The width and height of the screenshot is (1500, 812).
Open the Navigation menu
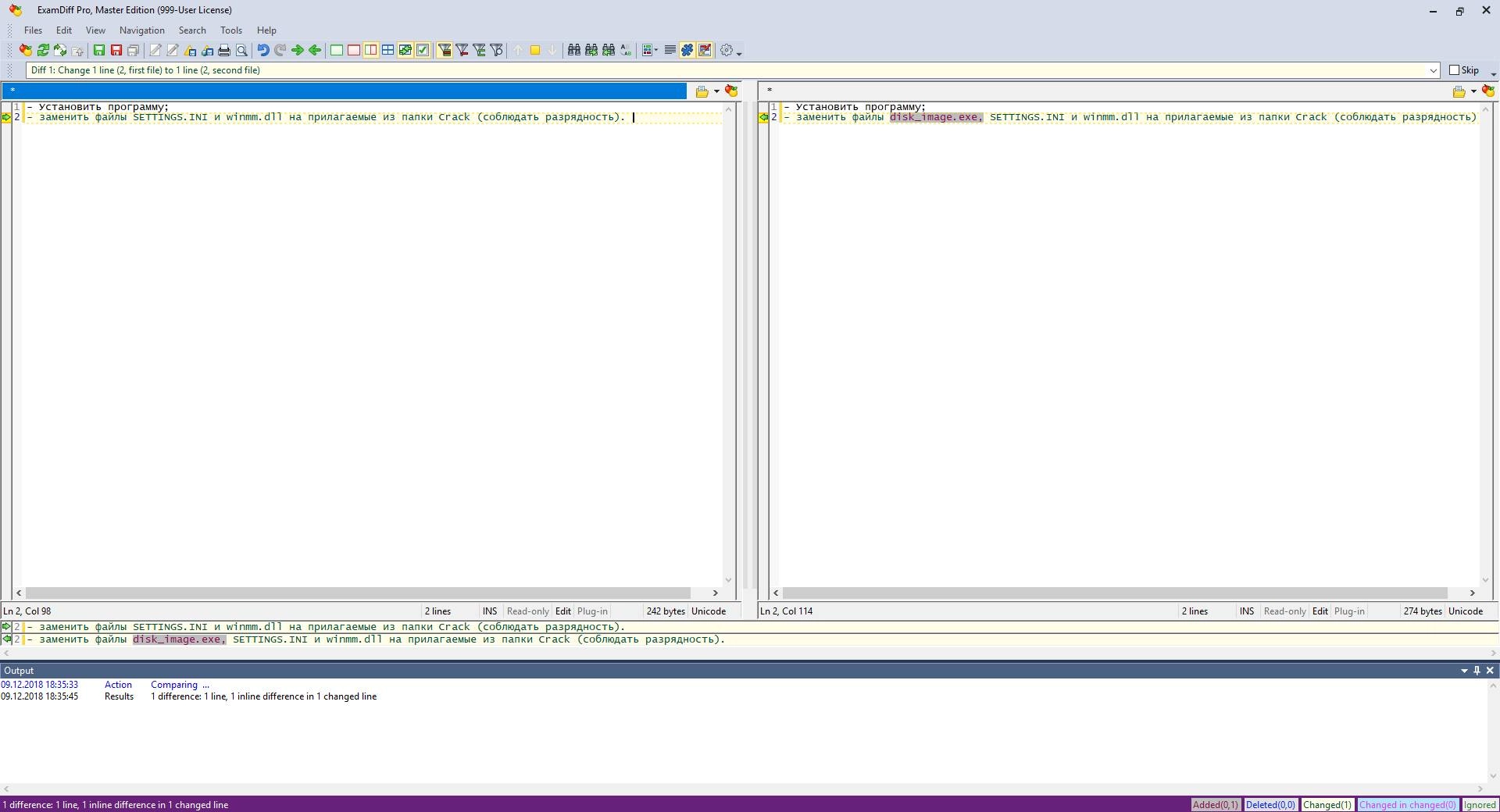[142, 30]
